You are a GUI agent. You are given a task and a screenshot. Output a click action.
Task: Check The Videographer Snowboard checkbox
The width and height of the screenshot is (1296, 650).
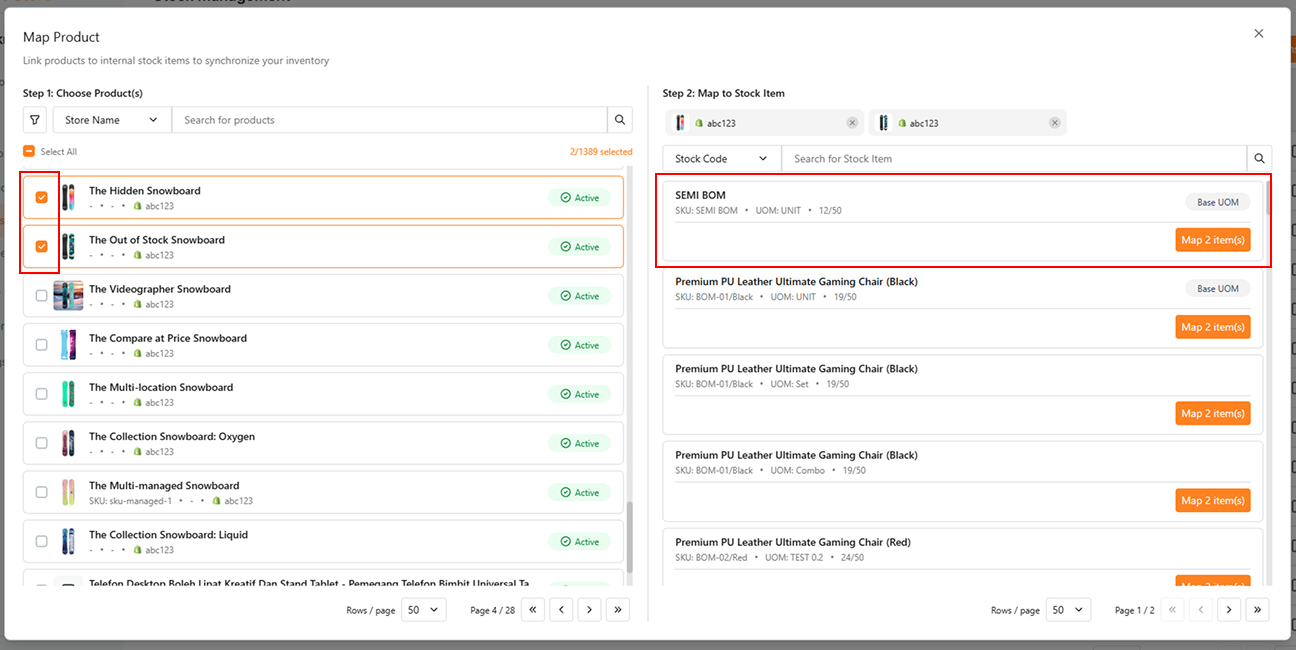41,295
